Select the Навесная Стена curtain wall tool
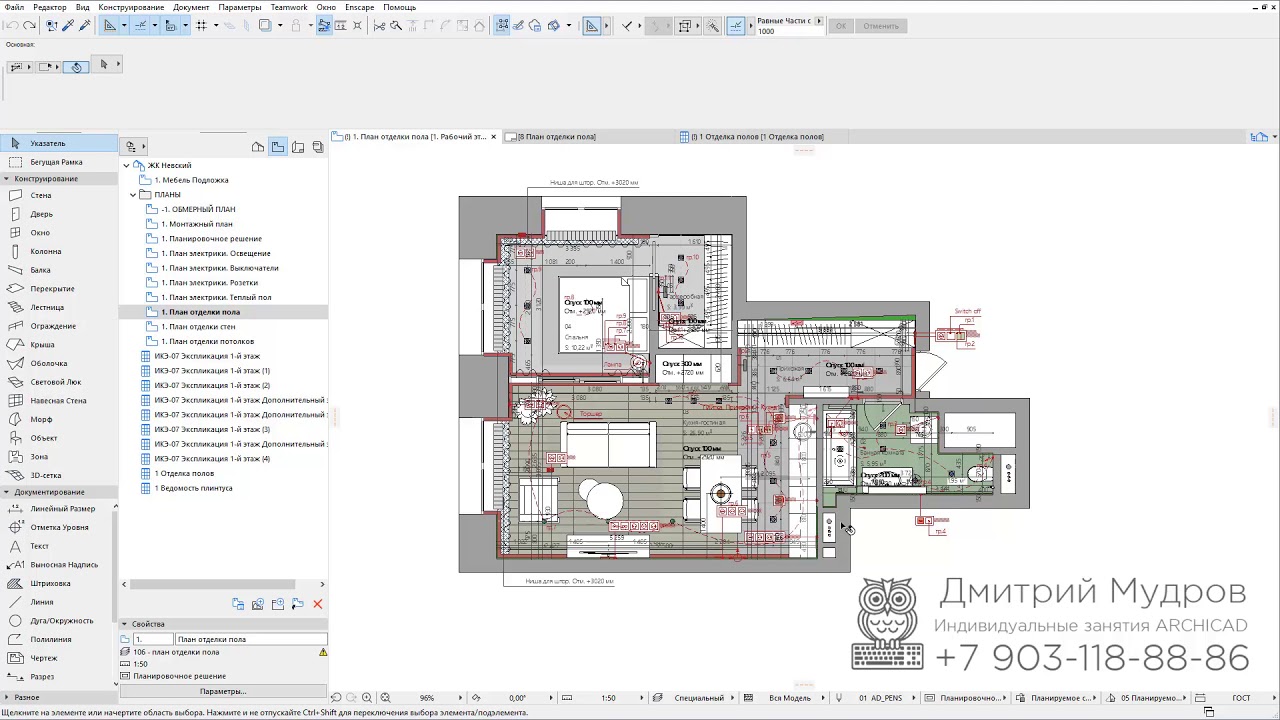Viewport: 1280px width, 720px height. tap(58, 401)
